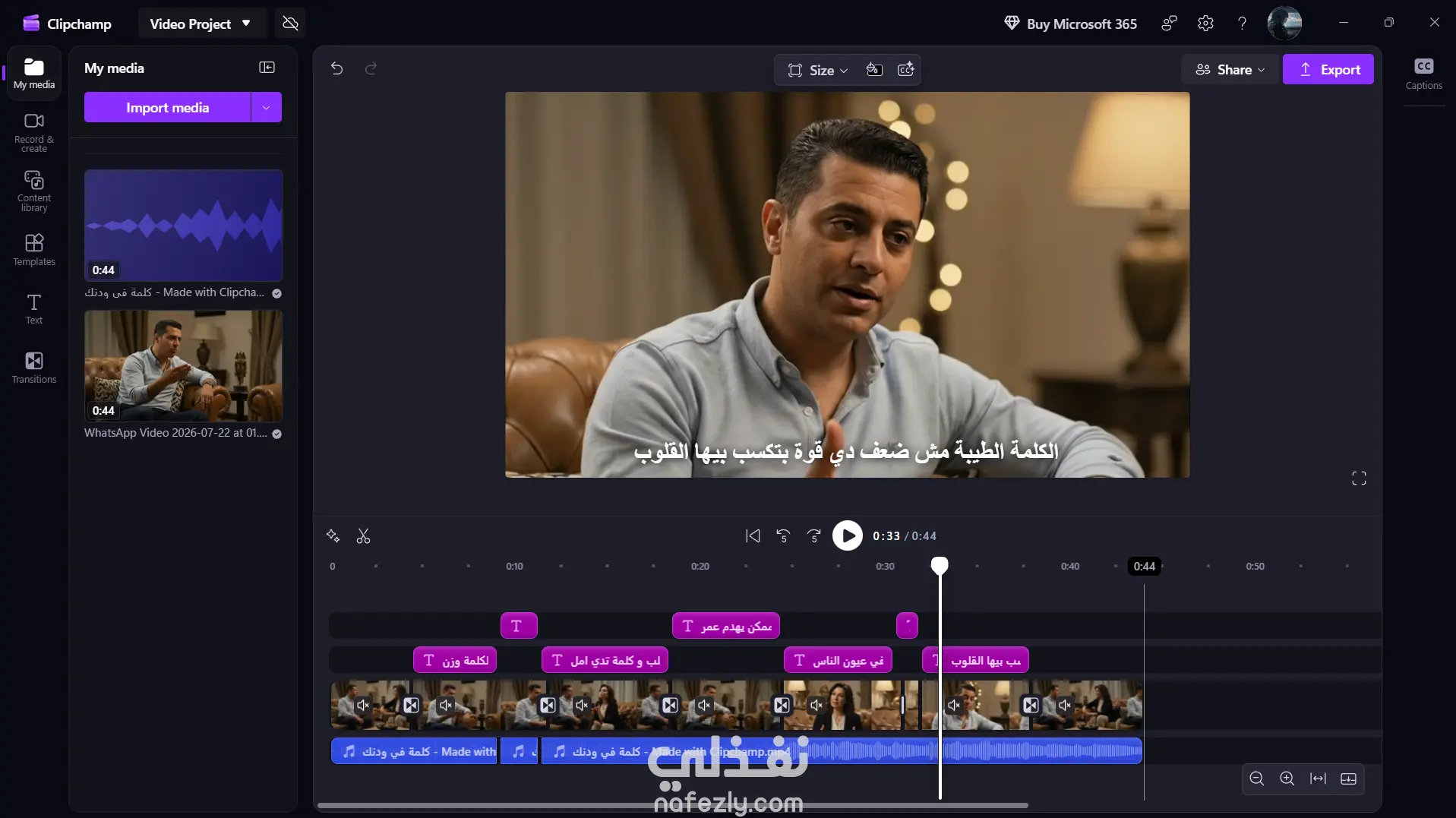Open the last transition on the timeline

(x=1031, y=705)
